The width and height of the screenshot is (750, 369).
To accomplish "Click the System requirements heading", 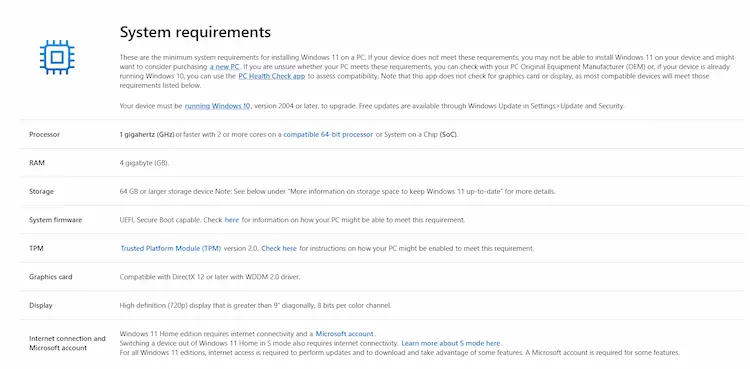I will click(195, 32).
